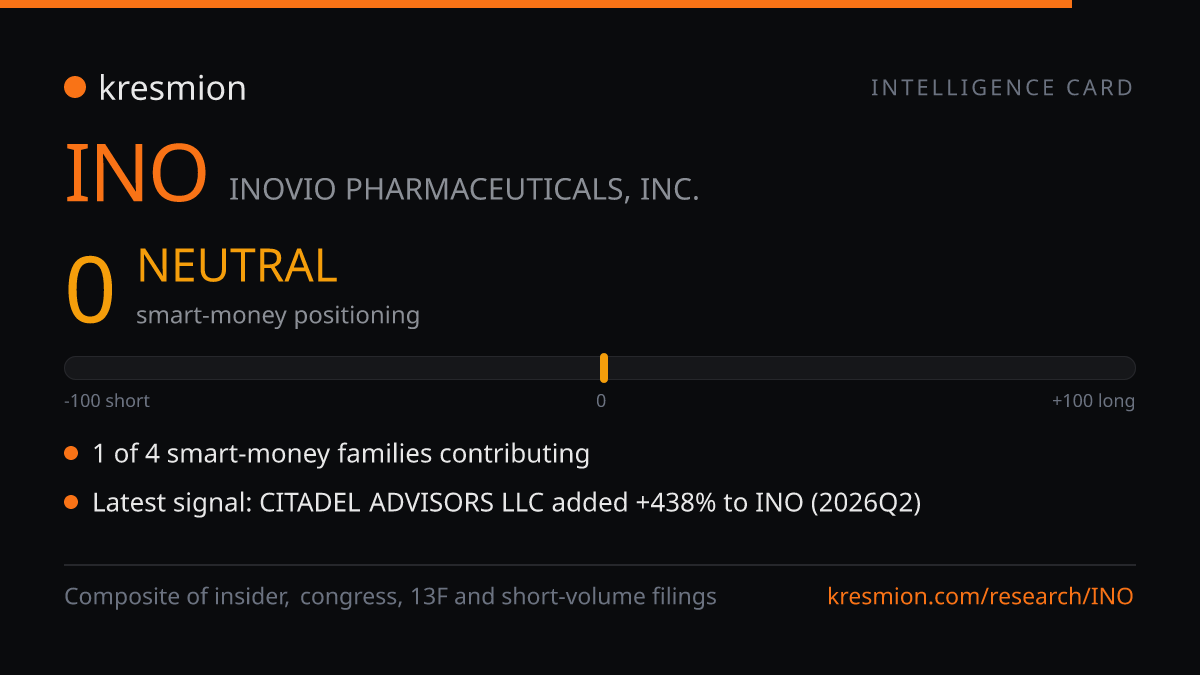
Task: Click the score value 0
Action: click(x=90, y=291)
